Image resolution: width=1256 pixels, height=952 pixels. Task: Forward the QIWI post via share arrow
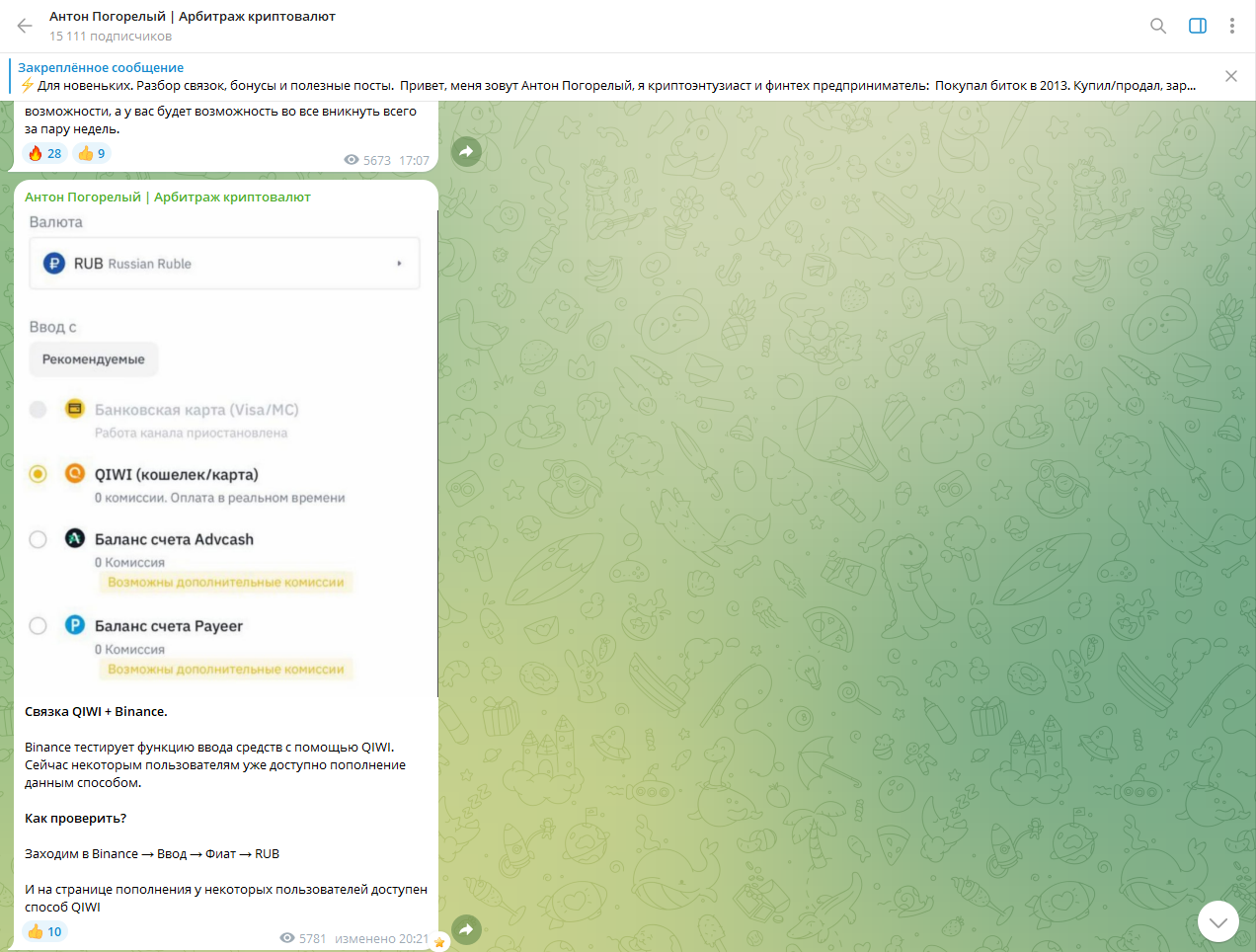tap(466, 928)
